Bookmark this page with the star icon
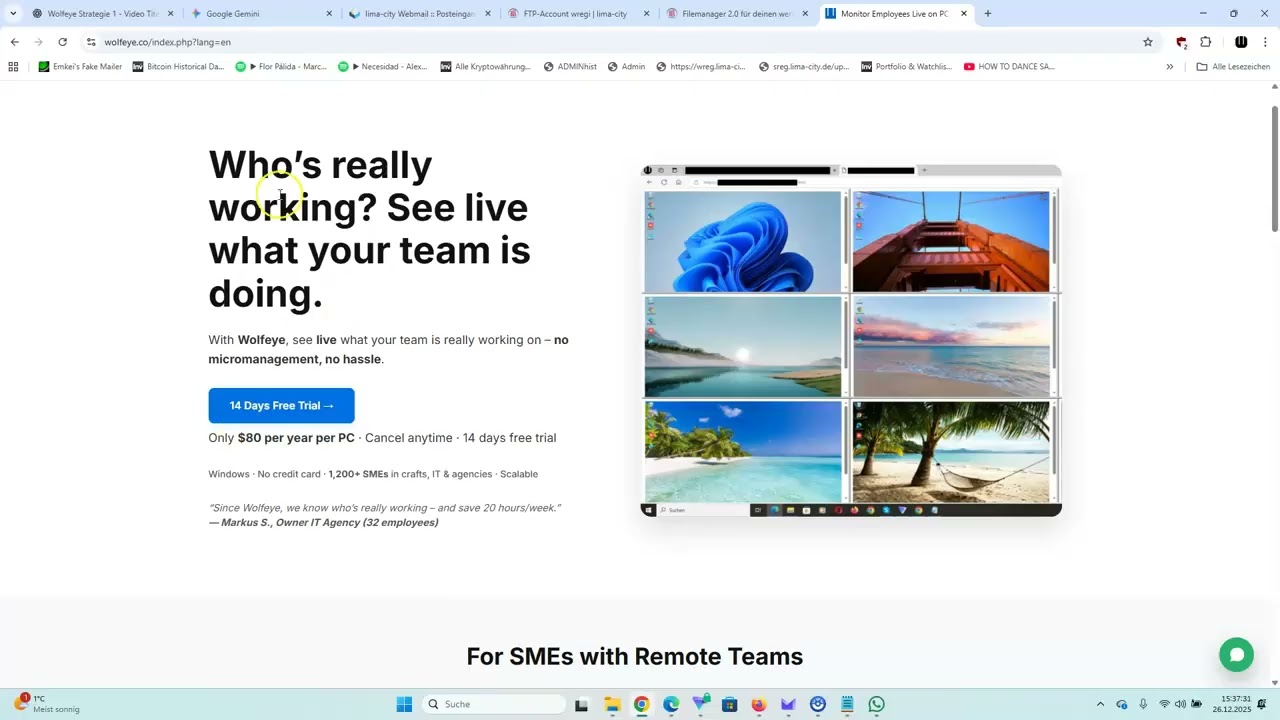The width and height of the screenshot is (1280, 720). 1148,42
